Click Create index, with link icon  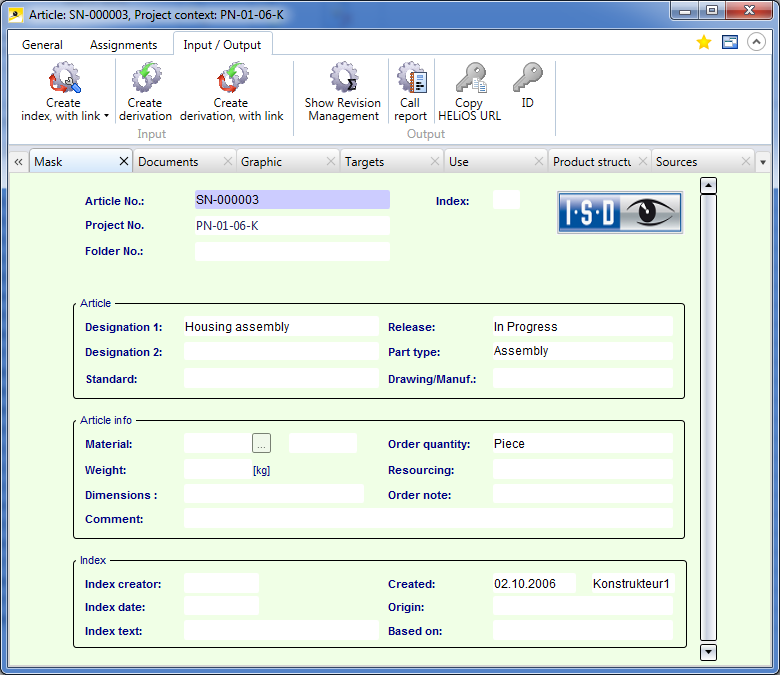64,78
